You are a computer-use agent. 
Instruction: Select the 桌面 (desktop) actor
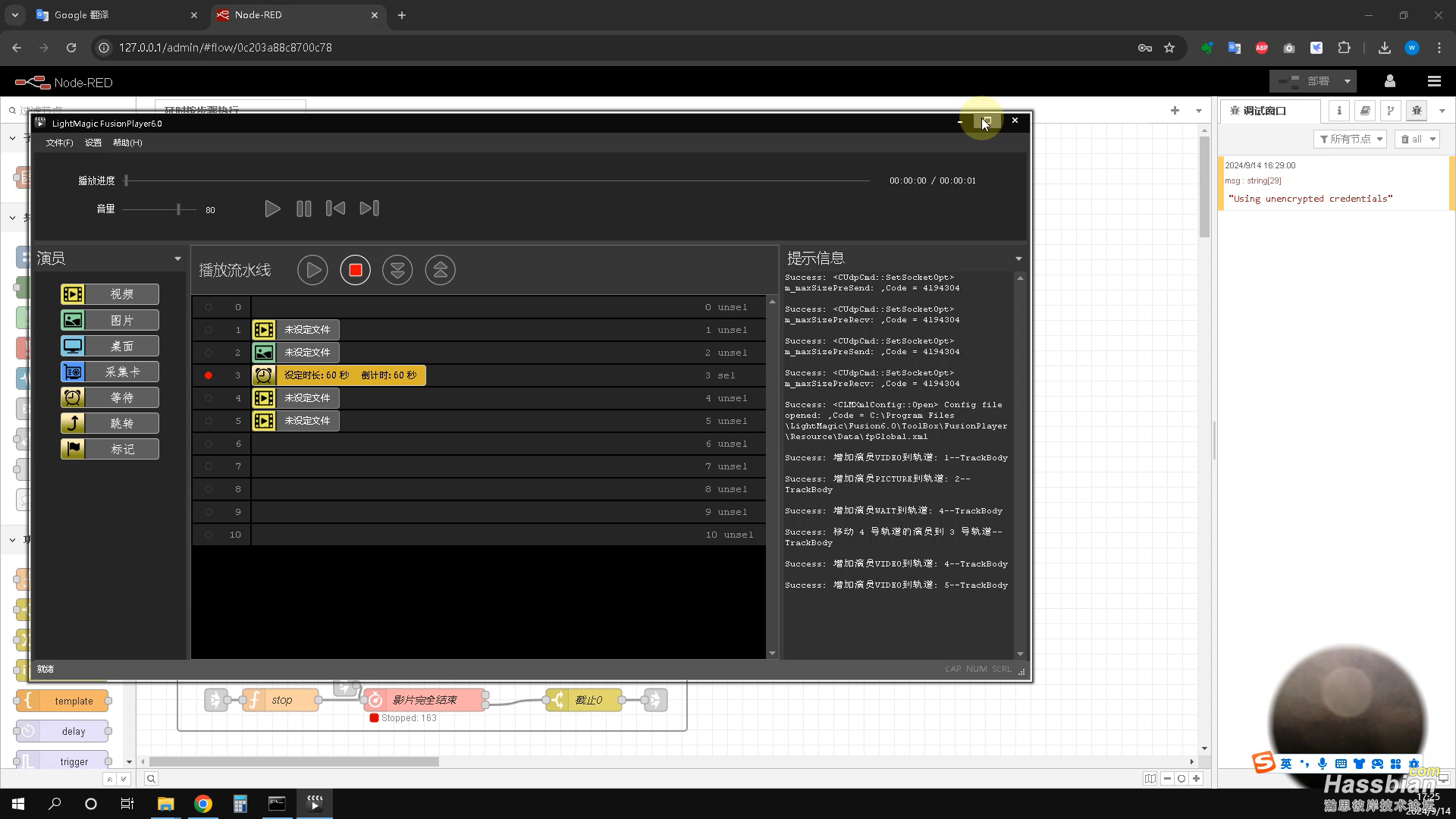110,346
